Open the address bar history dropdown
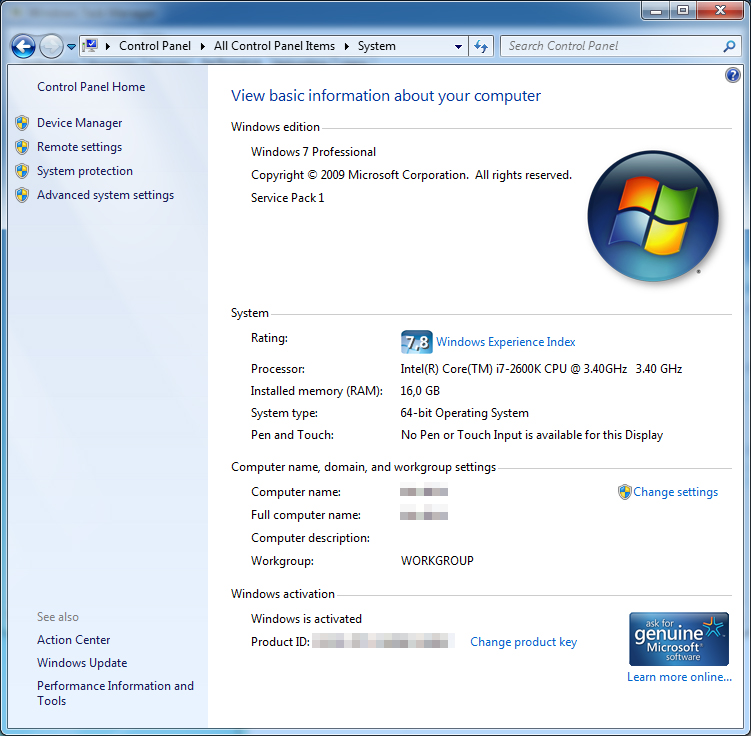The width and height of the screenshot is (751, 736). tap(458, 46)
